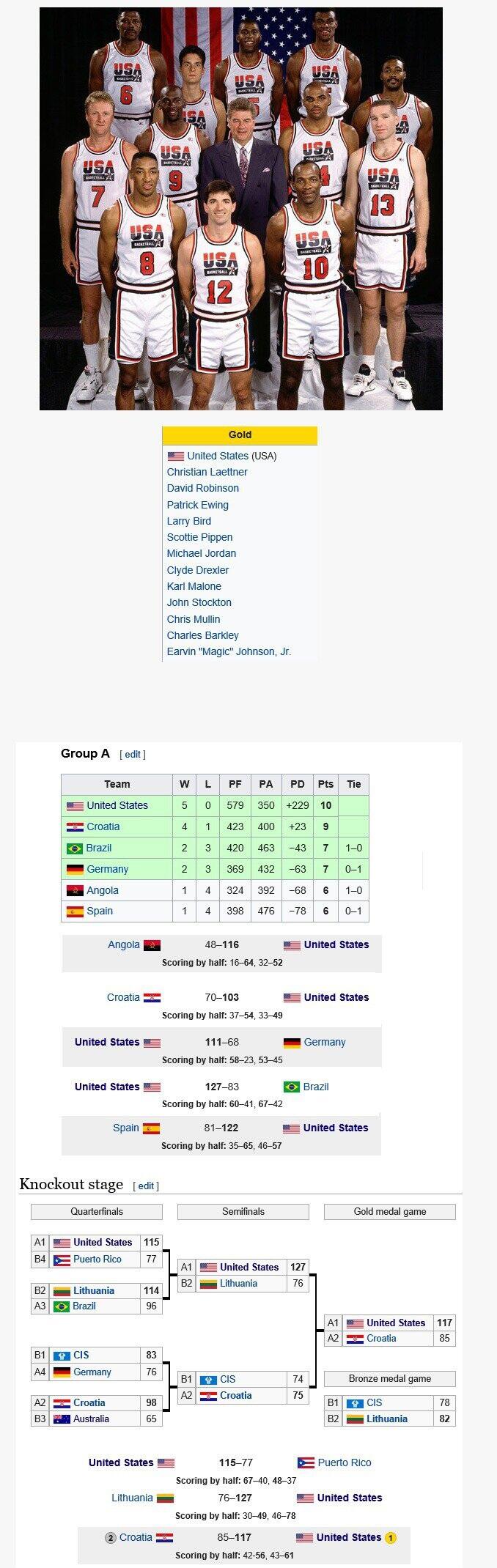The height and width of the screenshot is (1568, 497).
Task: Click the Puerto Rico flag in quarterfinals bracket
Action: click(x=62, y=1260)
